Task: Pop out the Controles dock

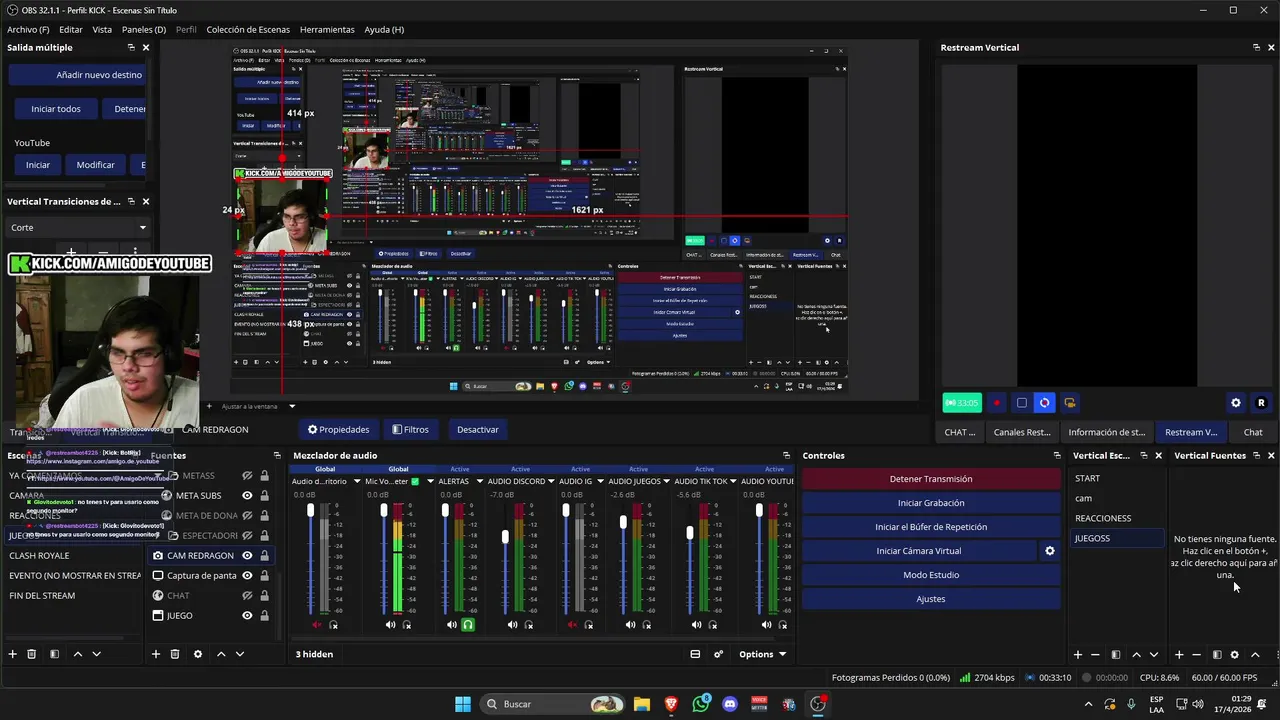Action: point(1057,455)
